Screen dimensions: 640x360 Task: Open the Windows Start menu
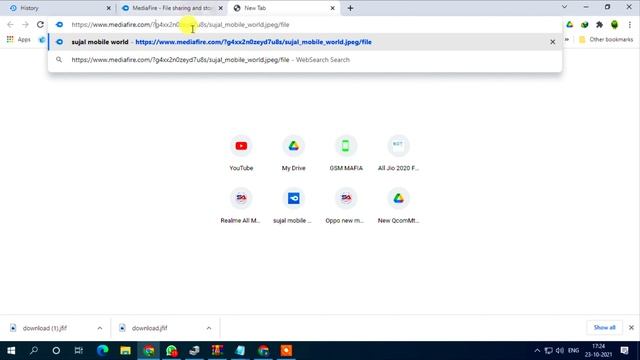coord(11,351)
